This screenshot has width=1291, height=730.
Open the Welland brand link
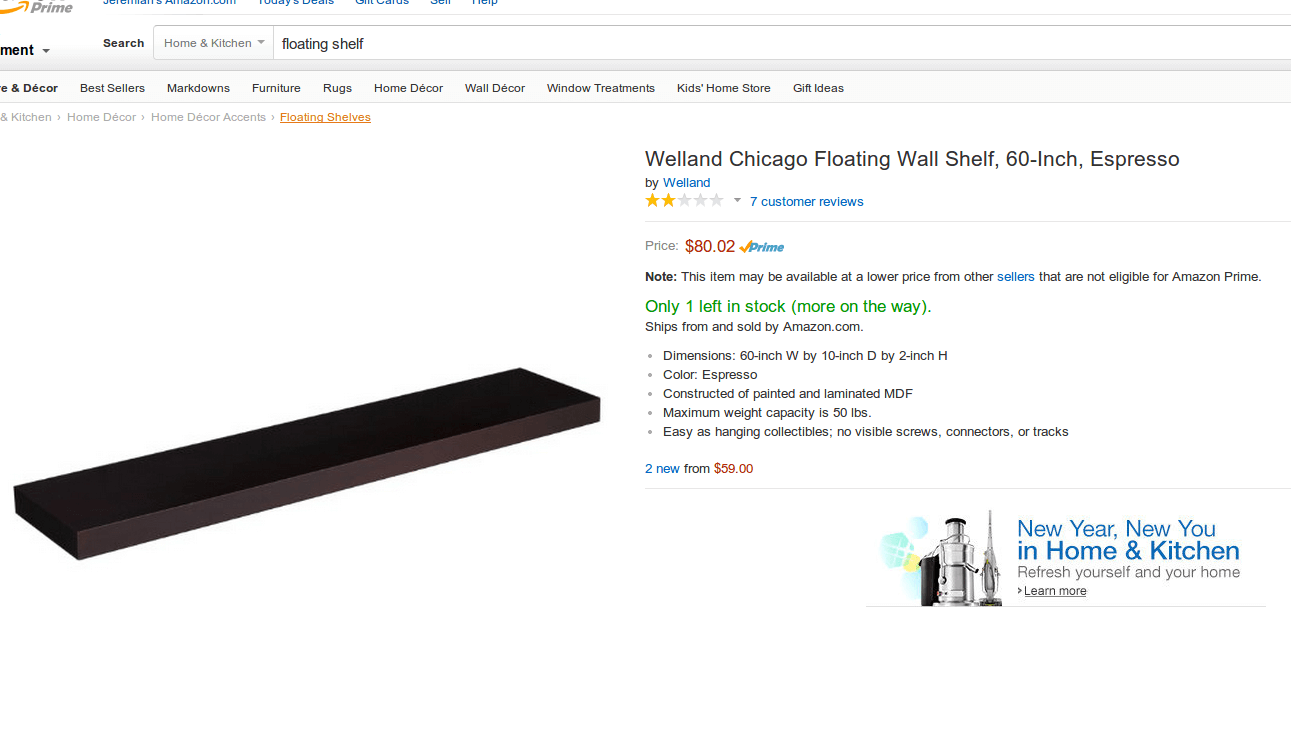(x=686, y=183)
